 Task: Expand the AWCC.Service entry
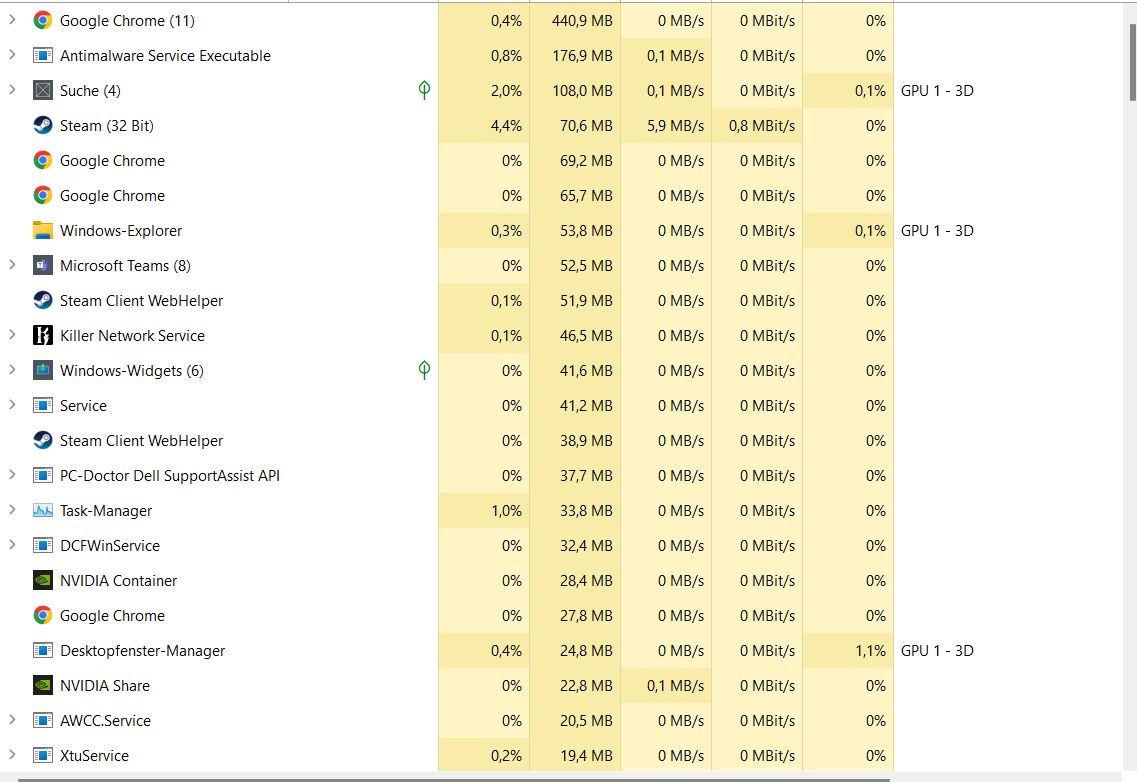coord(12,720)
